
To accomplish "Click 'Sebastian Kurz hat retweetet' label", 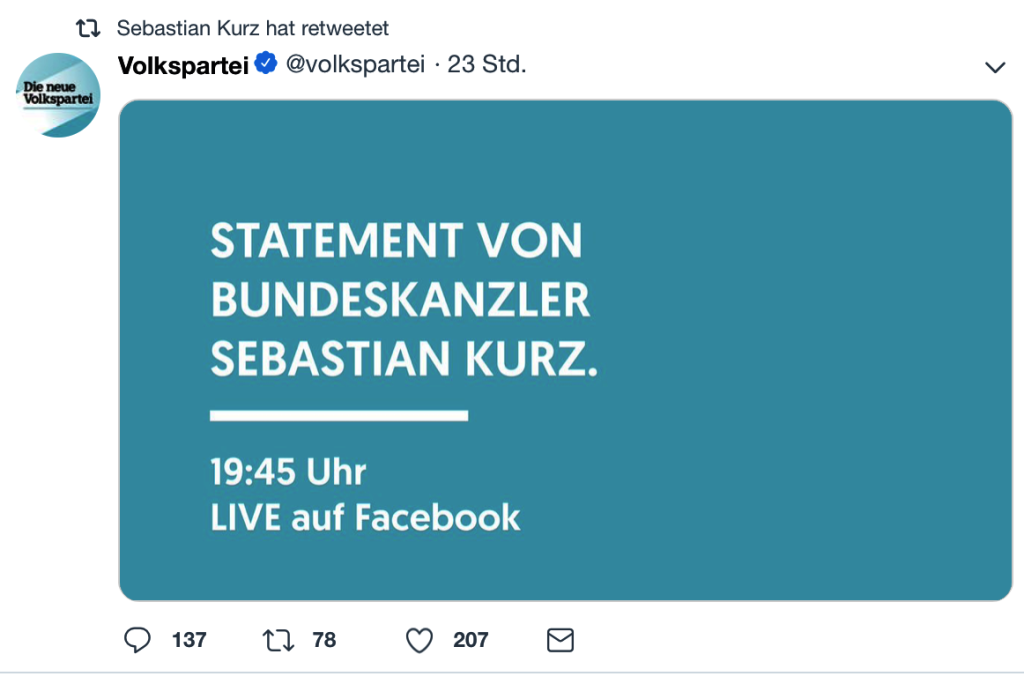I will (x=253, y=28).
